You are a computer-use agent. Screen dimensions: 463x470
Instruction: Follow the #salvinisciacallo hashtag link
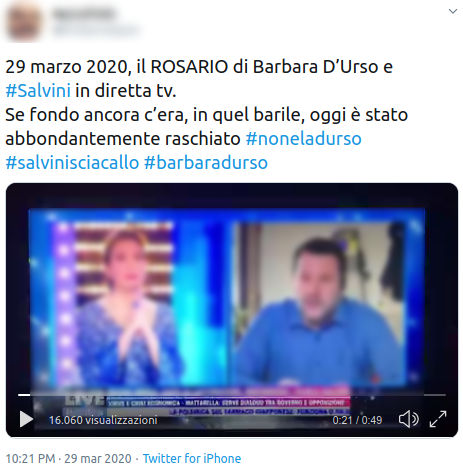[72, 163]
